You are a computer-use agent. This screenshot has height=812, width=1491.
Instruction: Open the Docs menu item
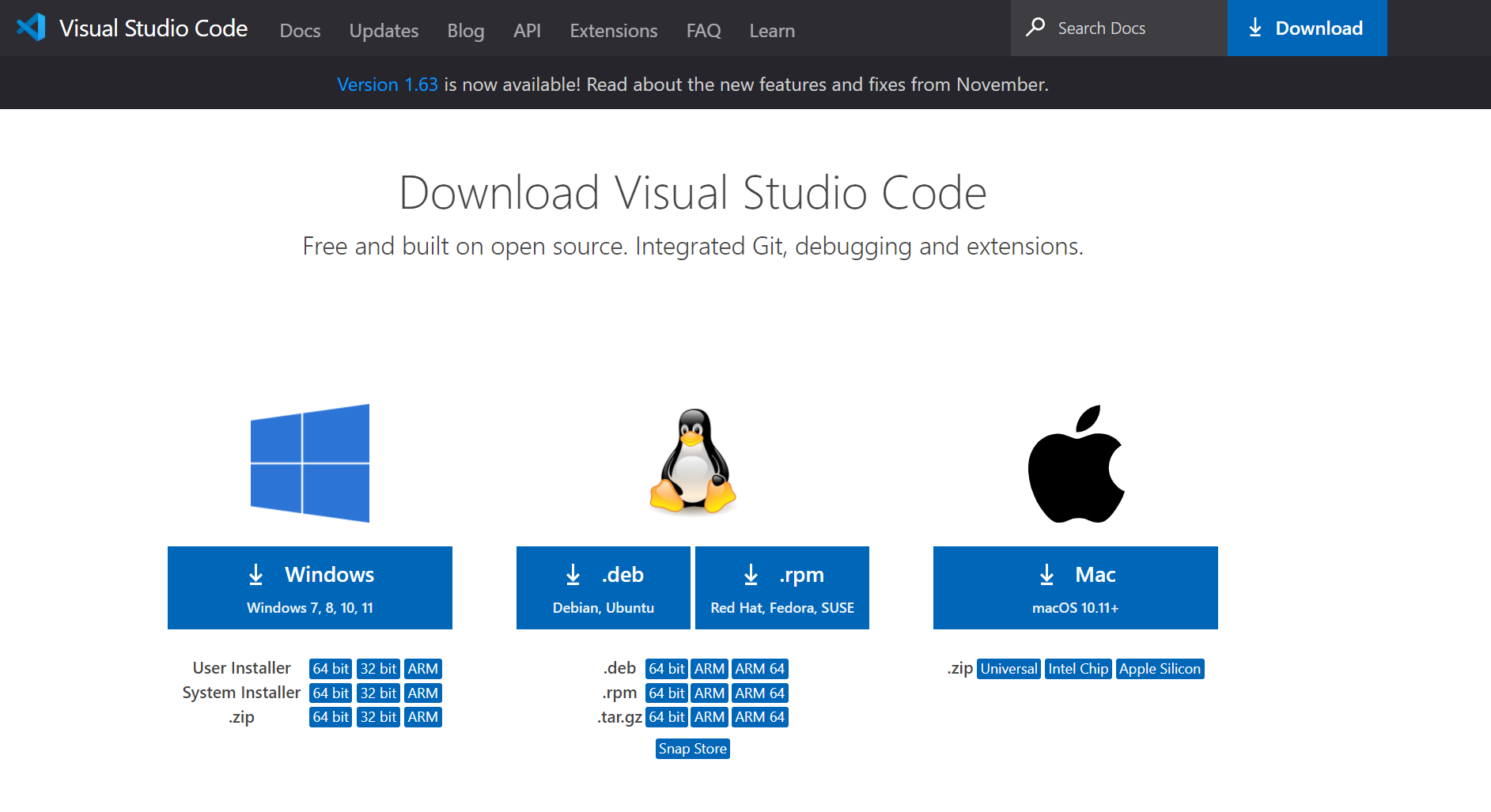click(301, 31)
